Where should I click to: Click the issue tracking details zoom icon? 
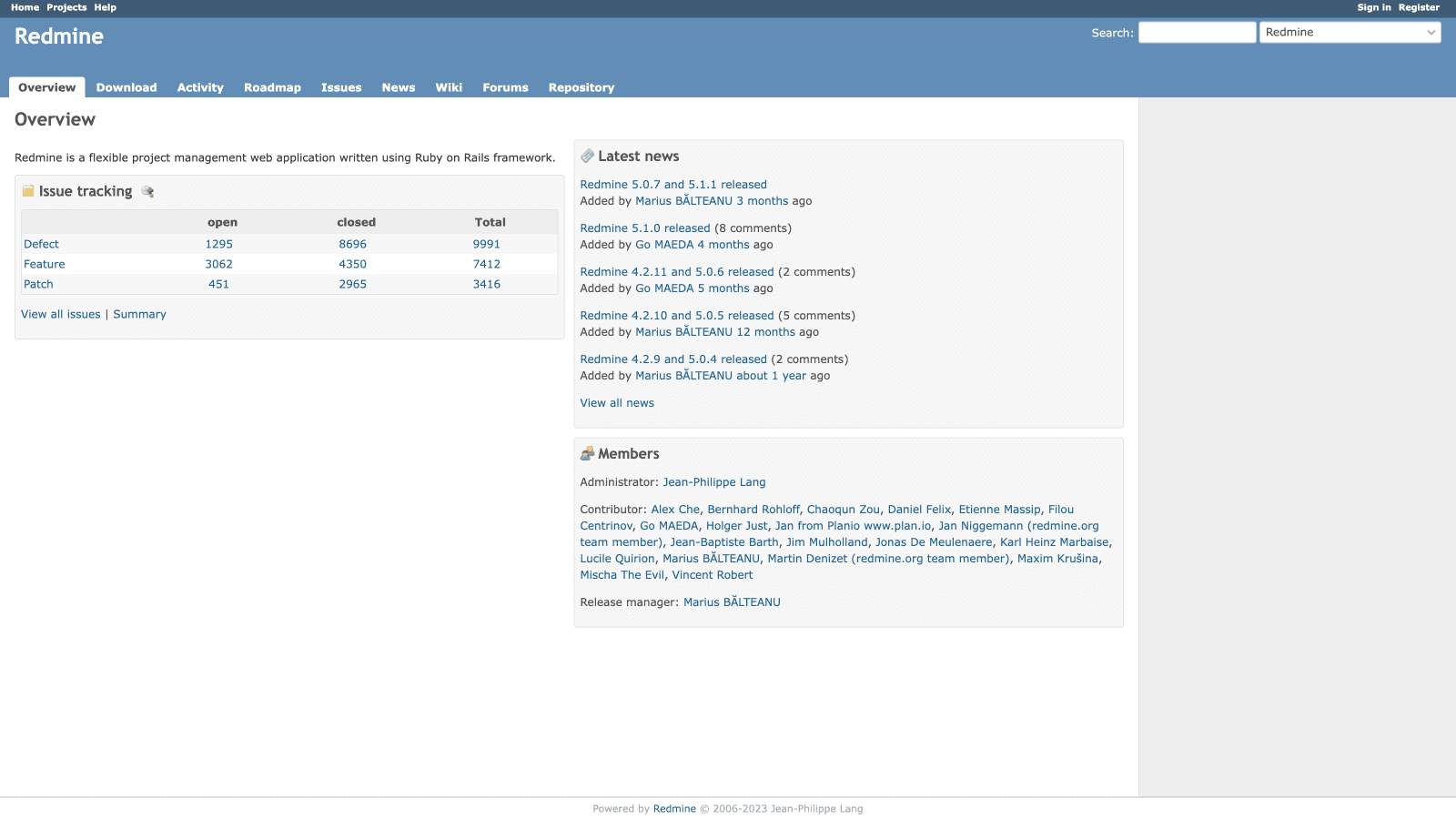click(147, 192)
